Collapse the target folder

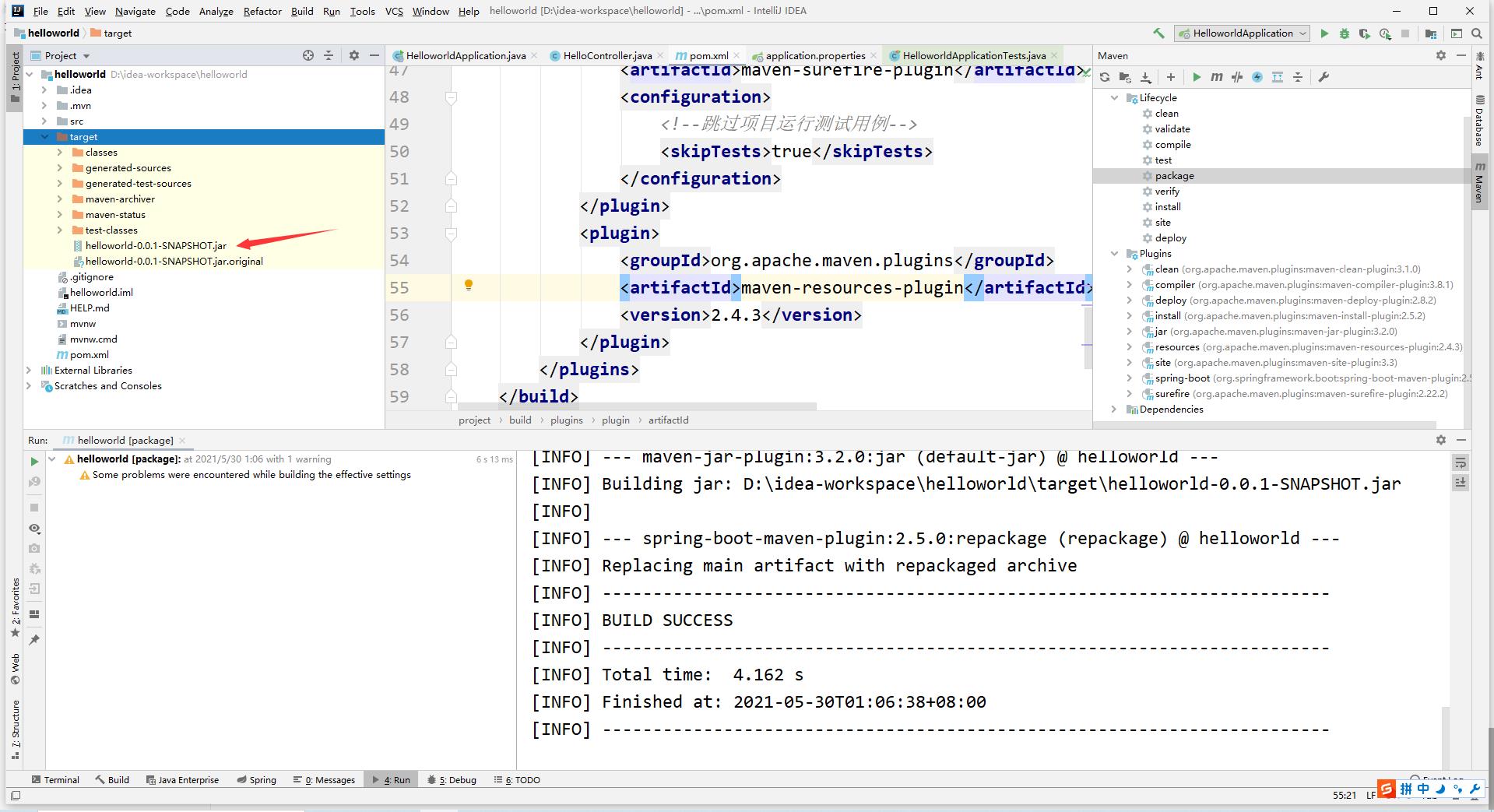[44, 137]
